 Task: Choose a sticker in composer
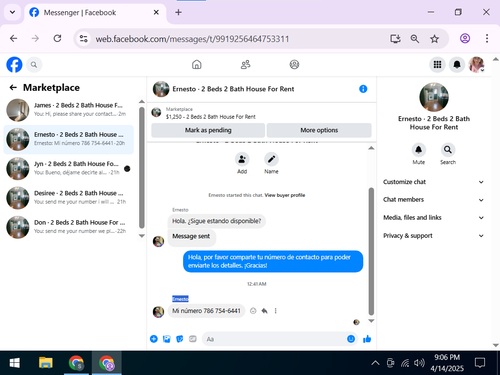(x=180, y=339)
